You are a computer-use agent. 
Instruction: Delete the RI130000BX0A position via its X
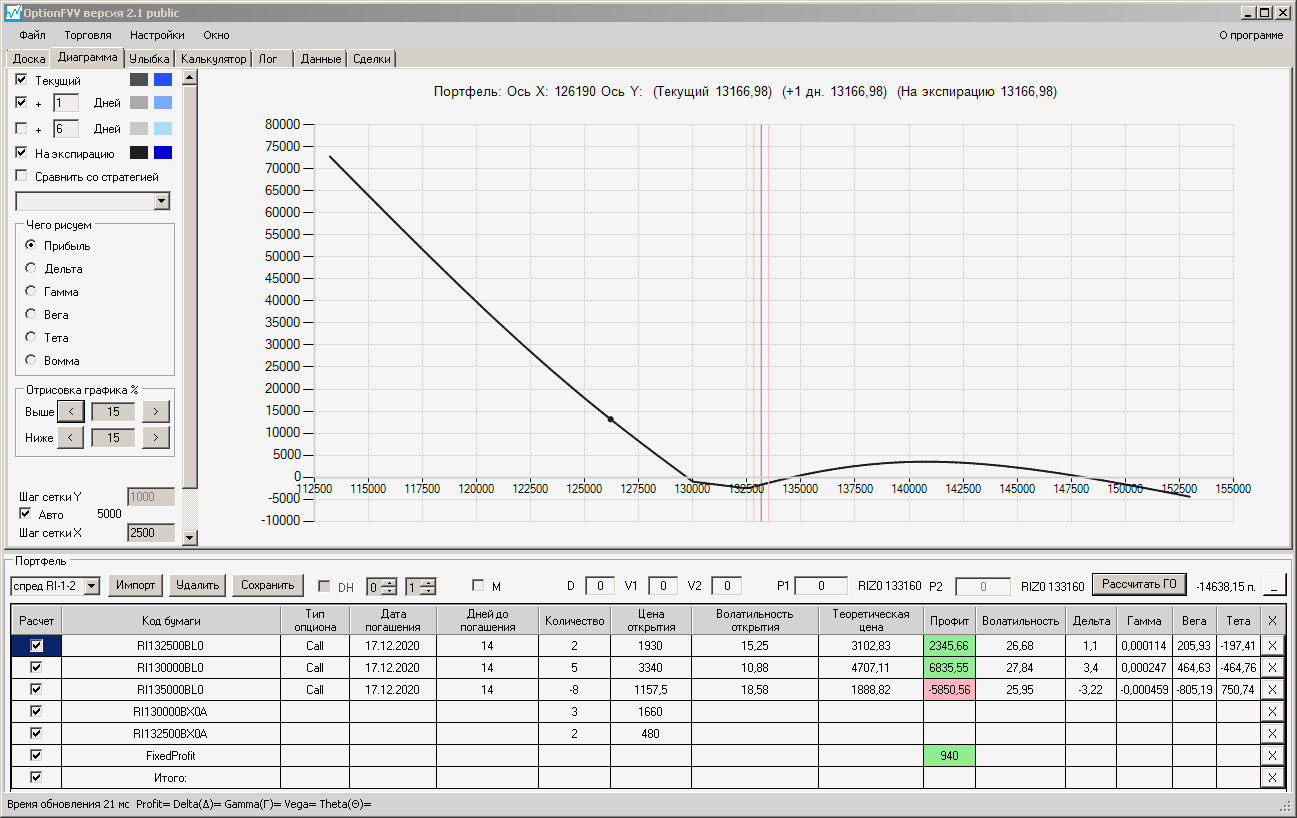coord(1272,712)
